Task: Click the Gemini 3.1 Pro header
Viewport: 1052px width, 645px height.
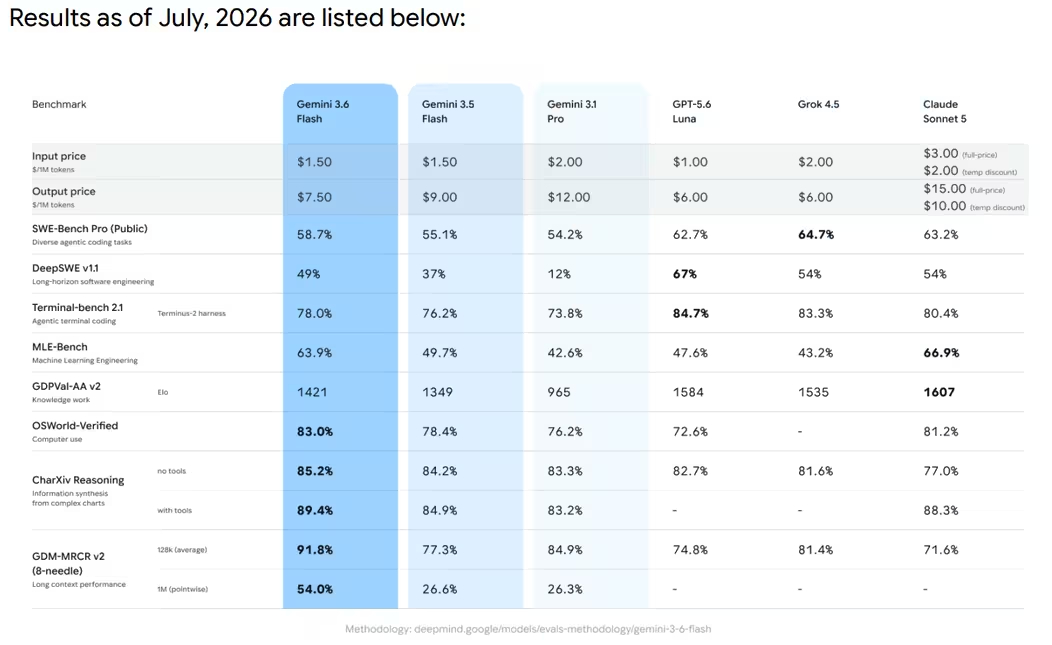Action: tap(572, 111)
